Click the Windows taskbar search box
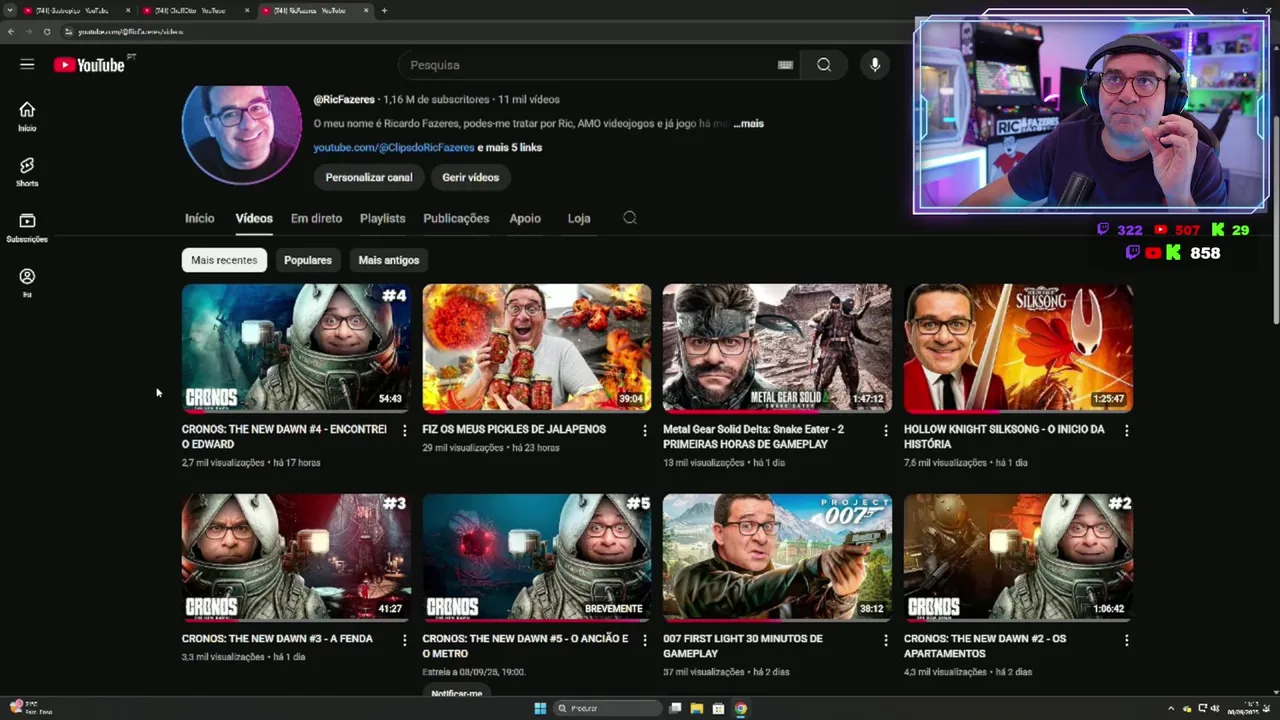Screen dimensions: 1280x720 (610, 708)
